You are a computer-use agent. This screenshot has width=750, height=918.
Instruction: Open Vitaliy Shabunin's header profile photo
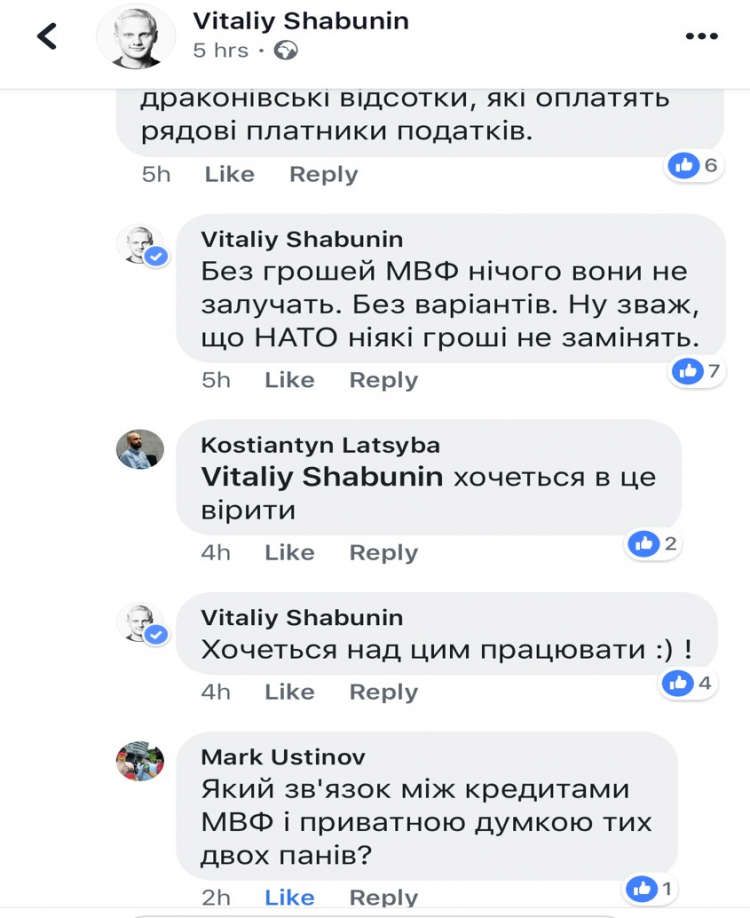(x=136, y=36)
